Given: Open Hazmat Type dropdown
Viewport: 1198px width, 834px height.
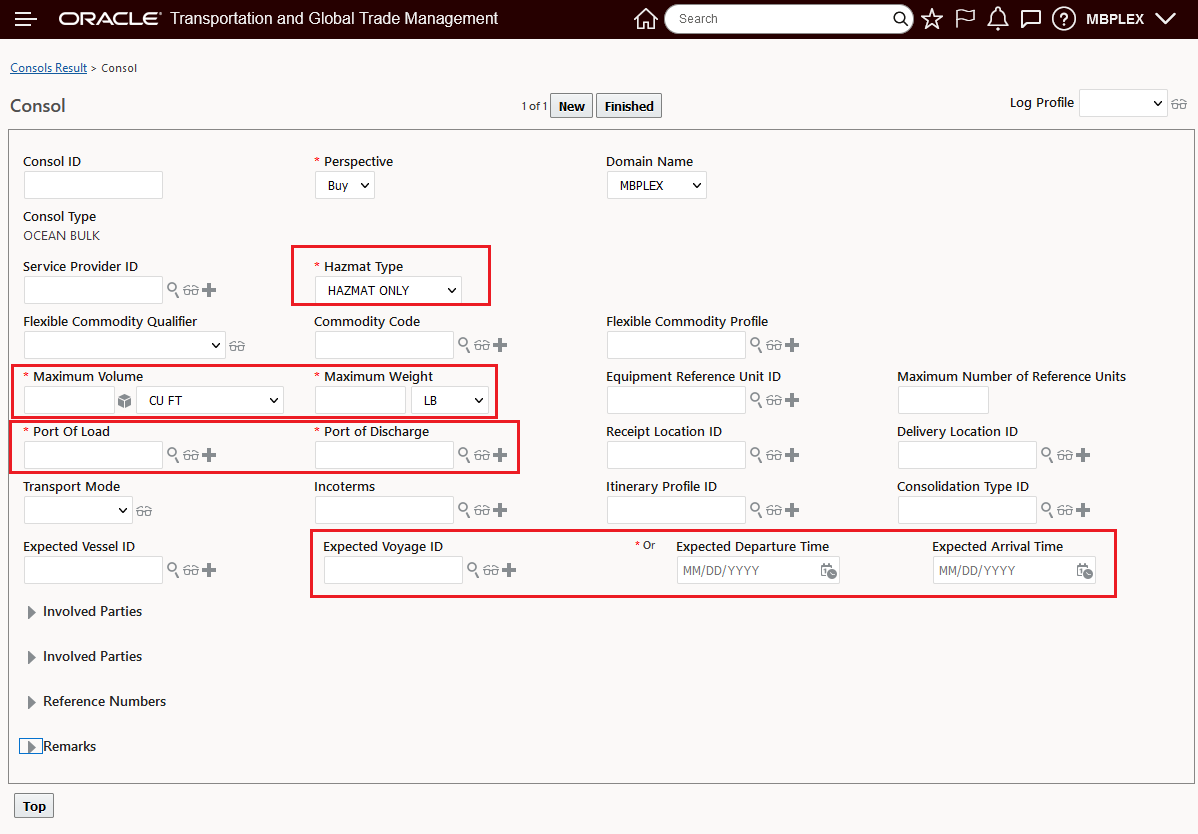Looking at the screenshot, I should pos(388,290).
